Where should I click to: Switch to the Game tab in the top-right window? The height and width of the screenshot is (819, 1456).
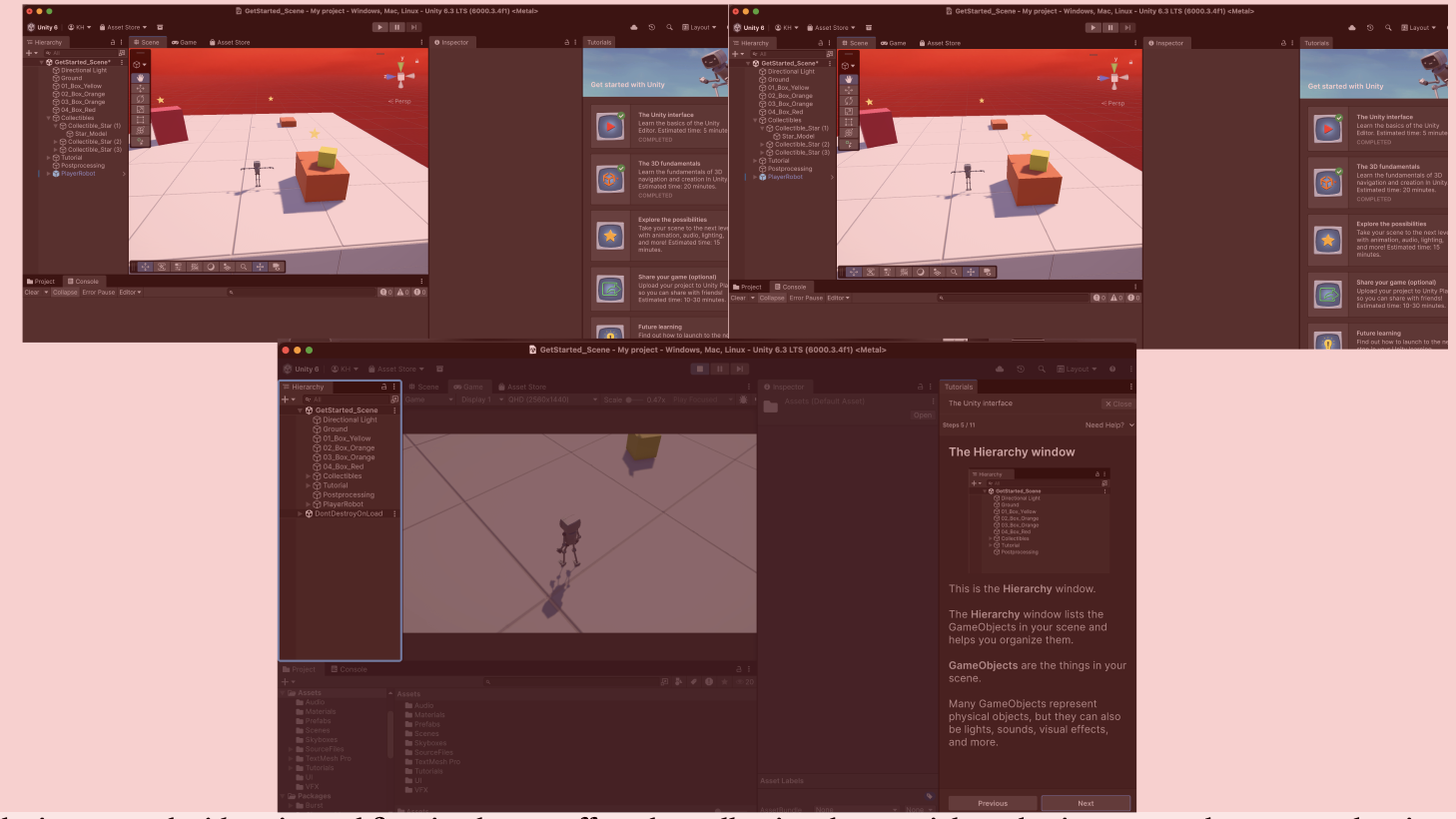coord(893,43)
